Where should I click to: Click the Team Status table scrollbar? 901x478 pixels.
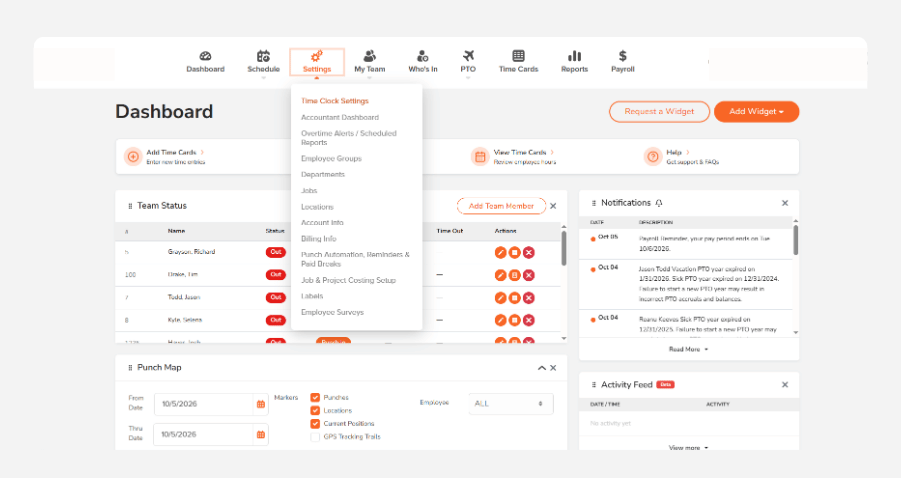tap(564, 248)
